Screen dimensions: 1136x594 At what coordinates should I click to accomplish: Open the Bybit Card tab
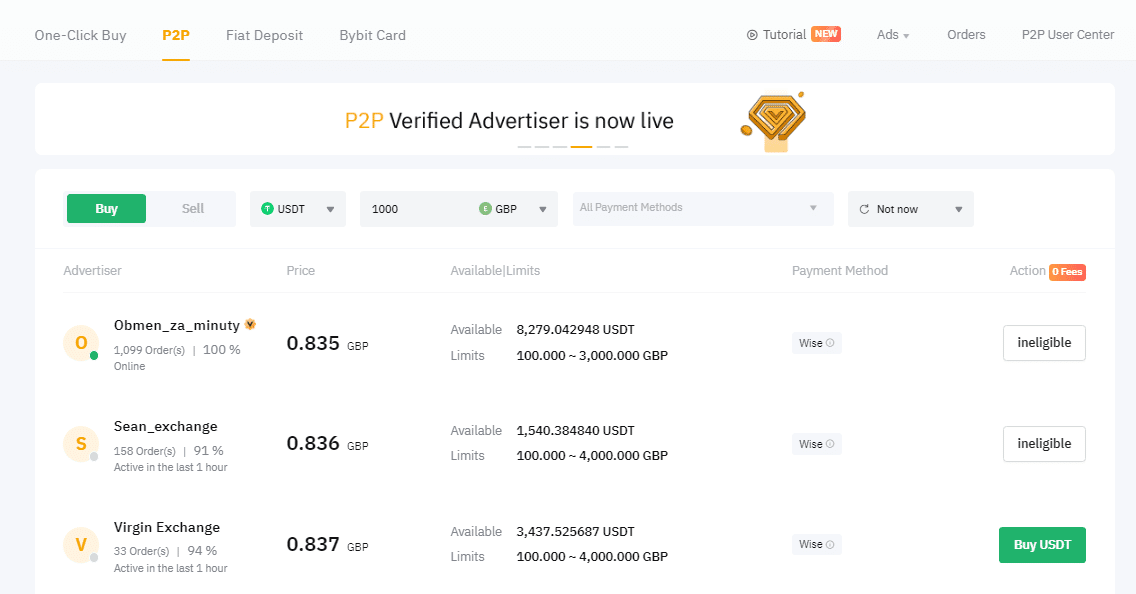click(x=372, y=35)
